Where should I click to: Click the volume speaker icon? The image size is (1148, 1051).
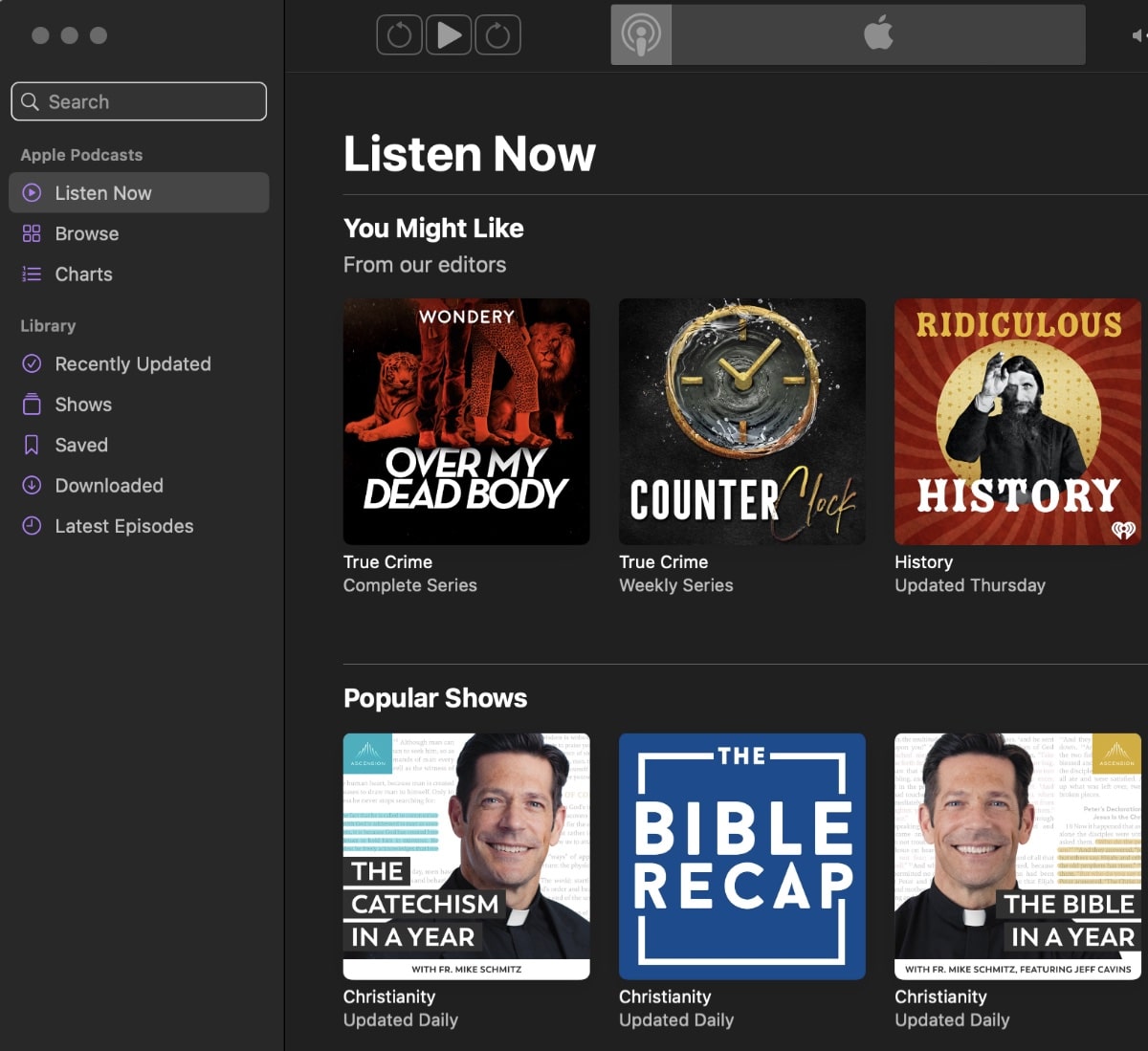[x=1137, y=35]
